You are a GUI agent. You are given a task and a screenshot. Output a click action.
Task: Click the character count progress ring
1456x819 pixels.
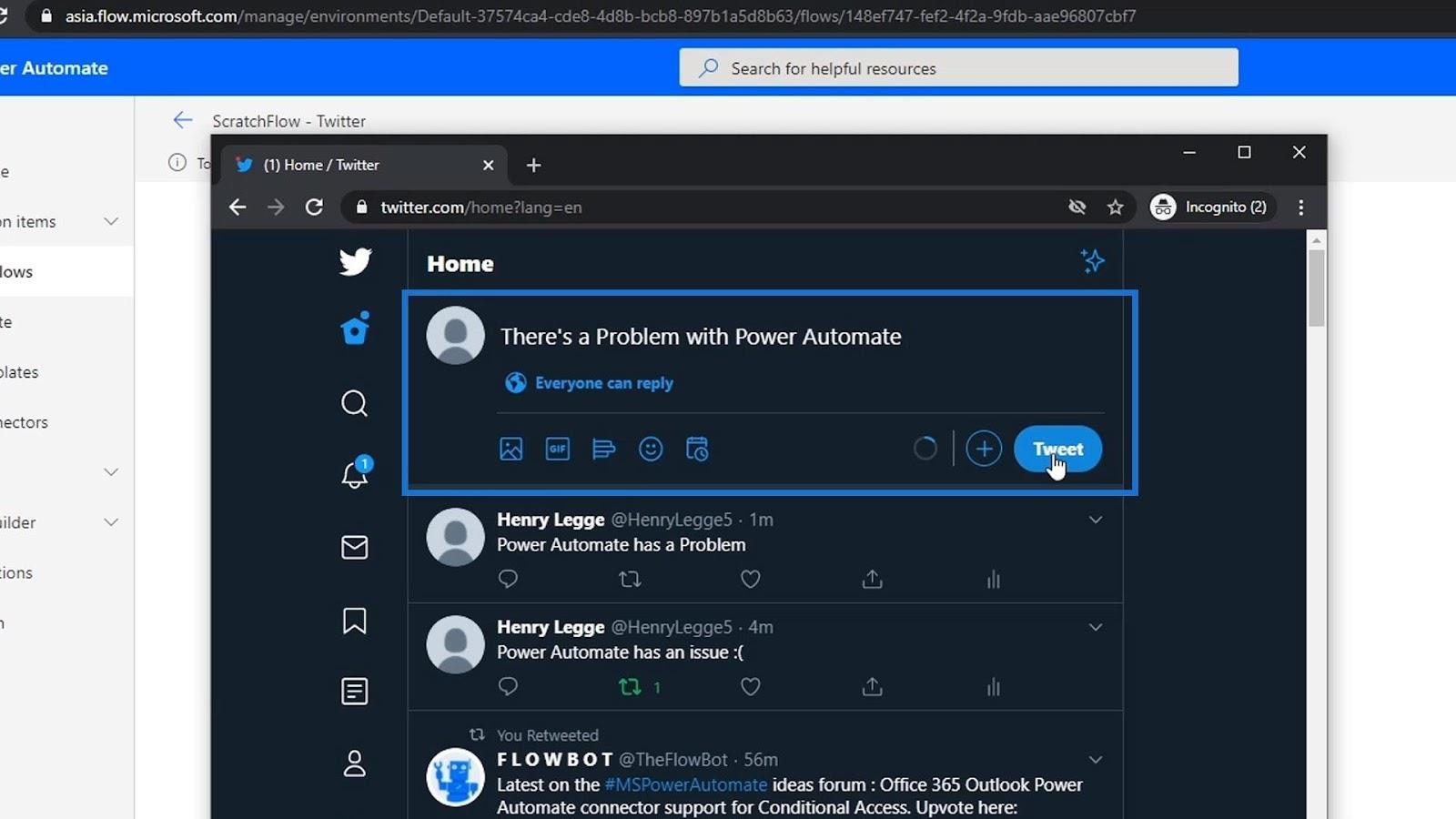point(925,449)
